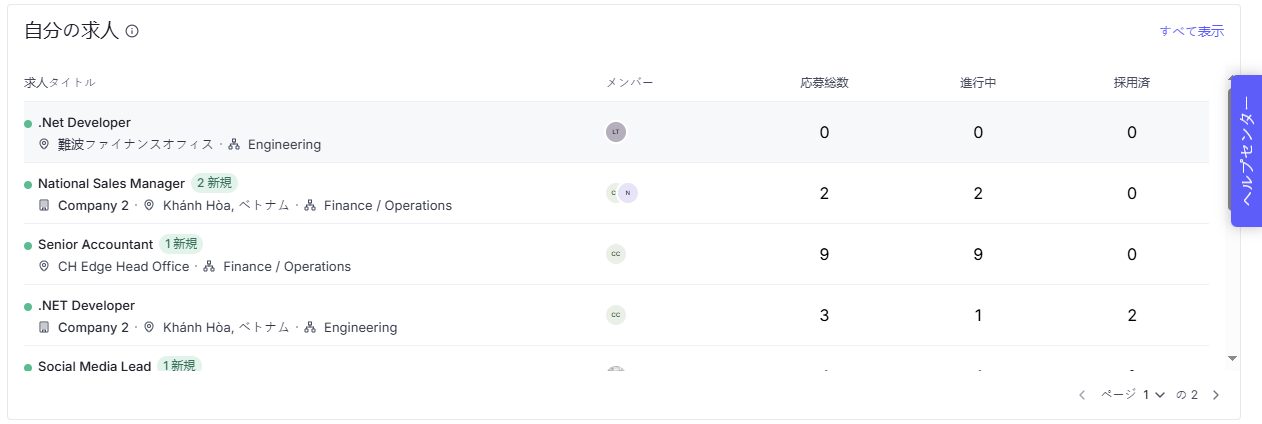The image size is (1262, 424).
Task: Open すべて表示 link
Action: coord(1191,31)
